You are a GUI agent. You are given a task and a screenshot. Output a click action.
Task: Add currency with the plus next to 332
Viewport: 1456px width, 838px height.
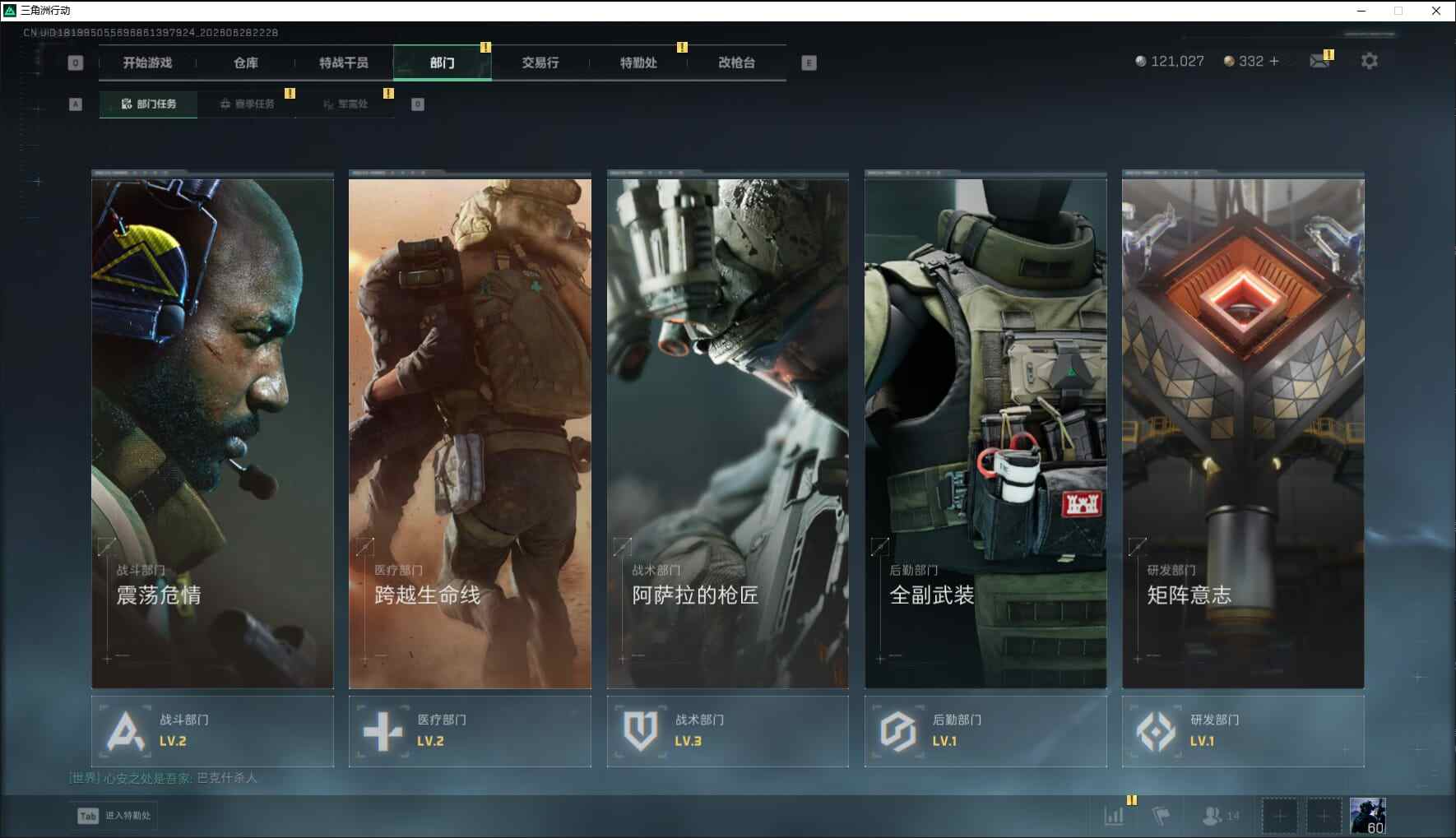tap(1274, 62)
